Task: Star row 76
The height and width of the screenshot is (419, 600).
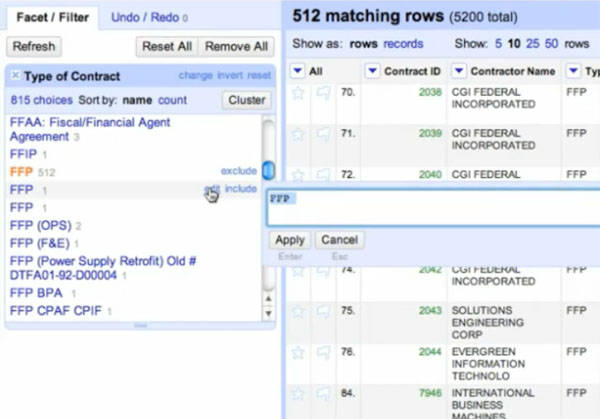Action: coord(298,353)
